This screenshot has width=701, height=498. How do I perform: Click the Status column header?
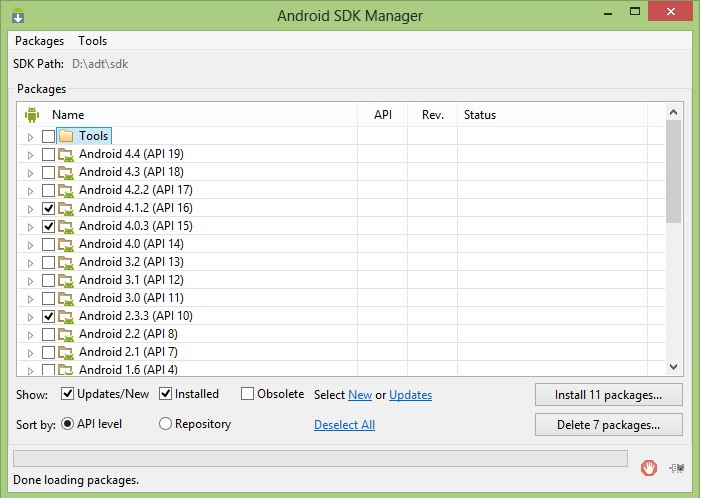click(x=552, y=115)
